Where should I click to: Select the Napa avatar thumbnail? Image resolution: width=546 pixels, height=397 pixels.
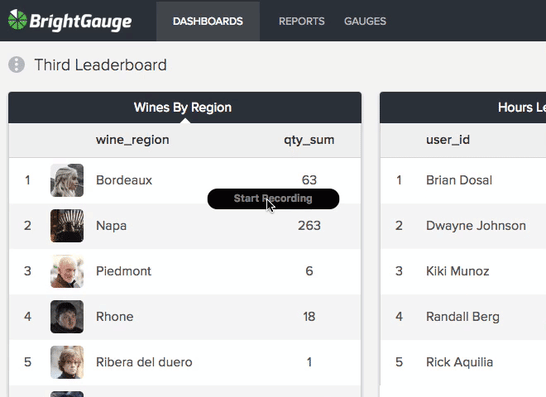tap(67, 226)
